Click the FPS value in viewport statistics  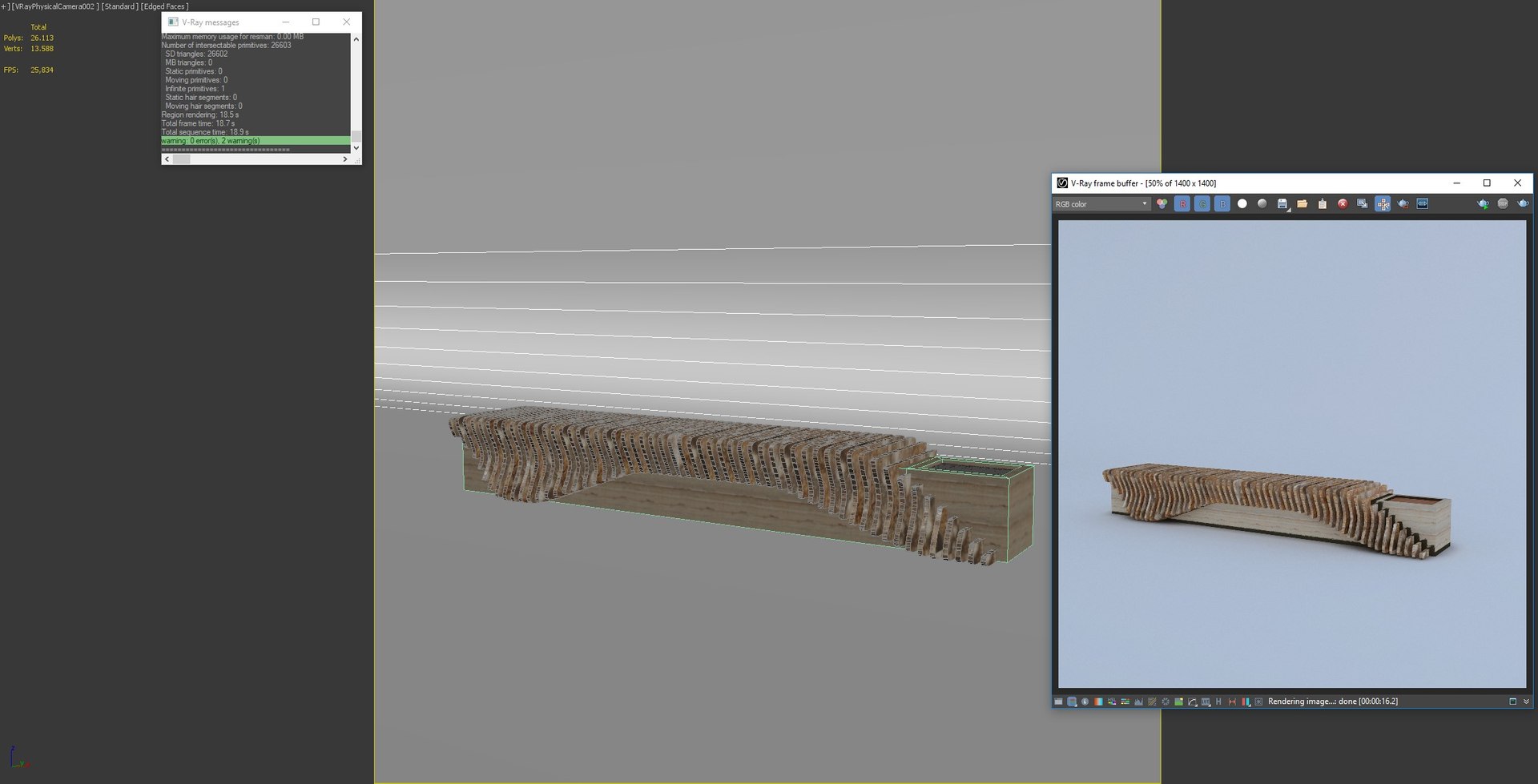coord(42,70)
